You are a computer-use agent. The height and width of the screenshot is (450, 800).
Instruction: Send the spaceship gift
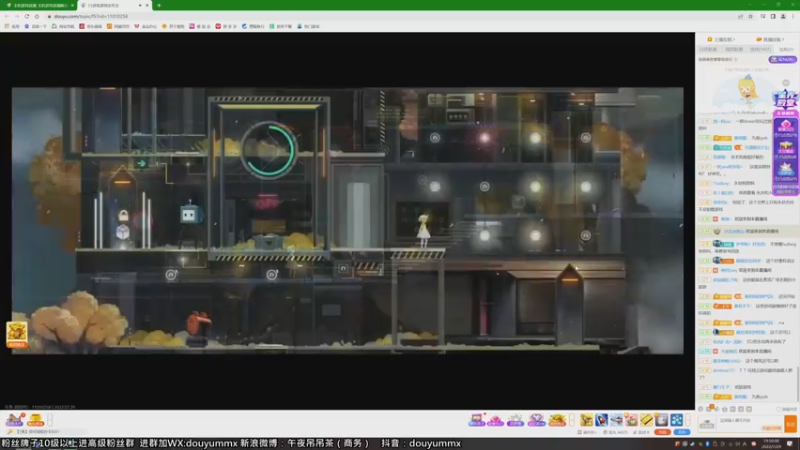coord(616,420)
